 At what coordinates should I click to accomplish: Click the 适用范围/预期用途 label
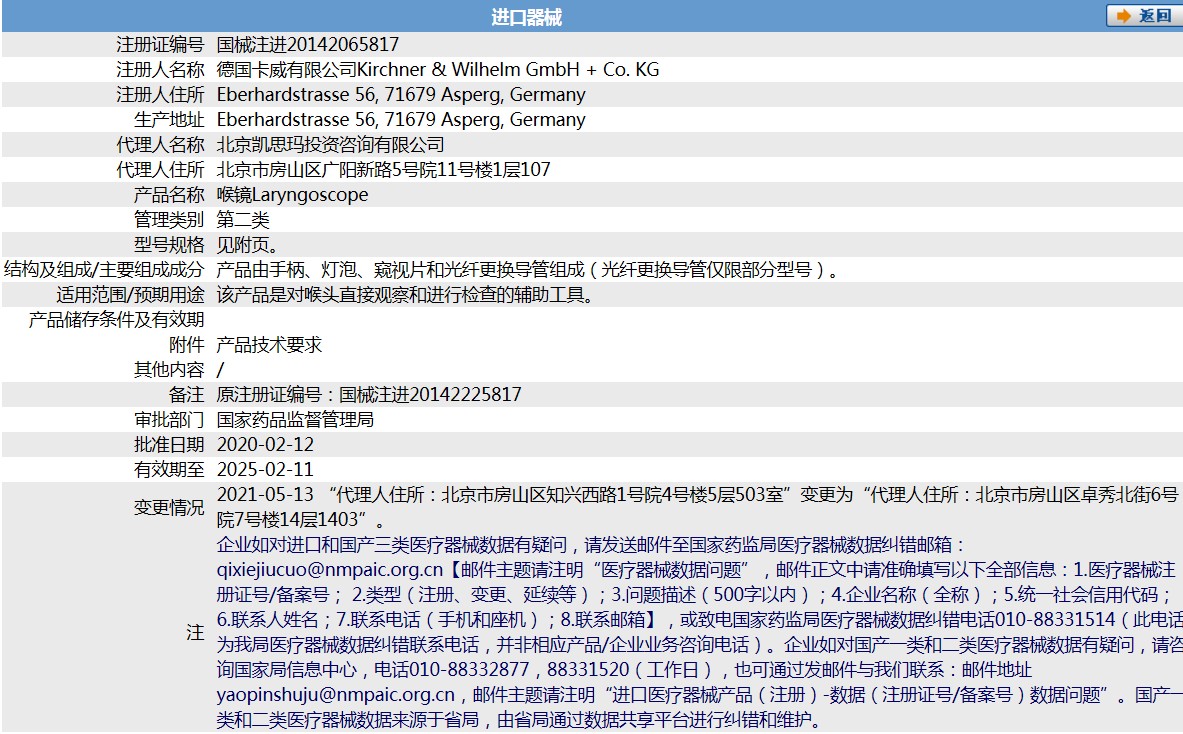pos(131,294)
